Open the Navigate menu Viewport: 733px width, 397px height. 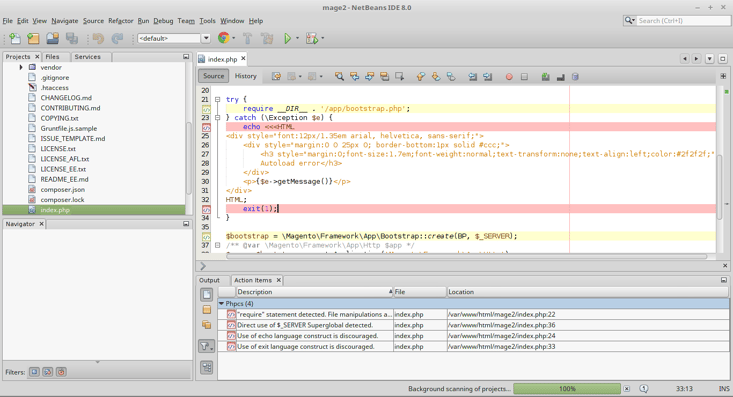click(65, 21)
